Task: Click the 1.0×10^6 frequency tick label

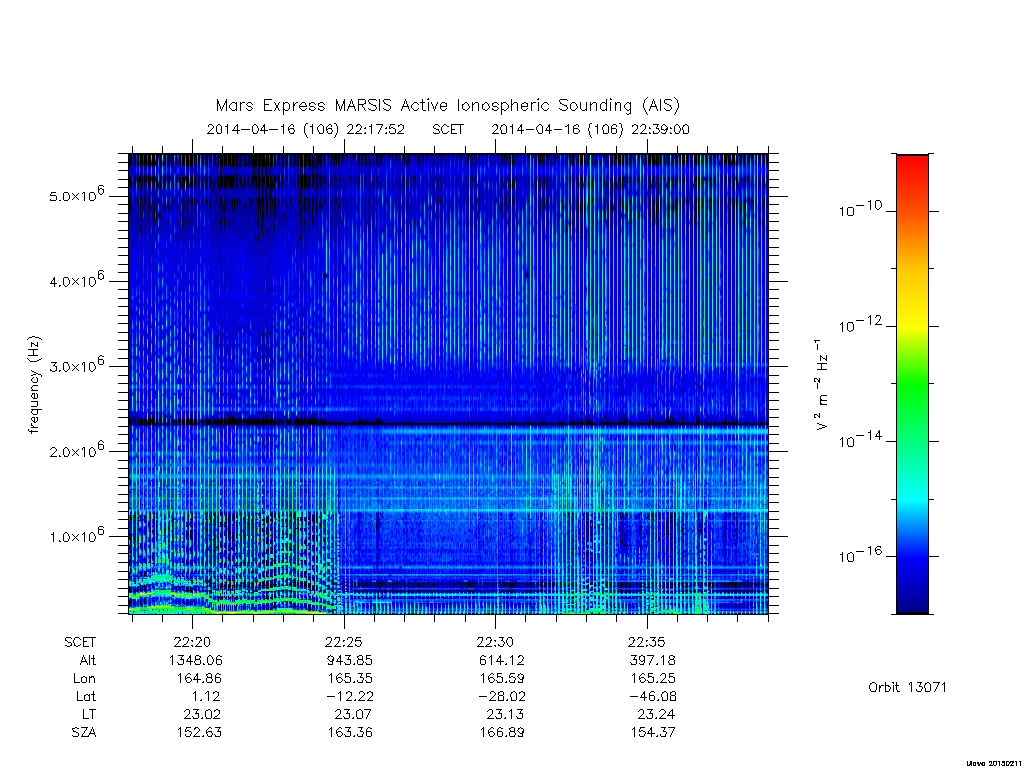Action: coord(76,535)
